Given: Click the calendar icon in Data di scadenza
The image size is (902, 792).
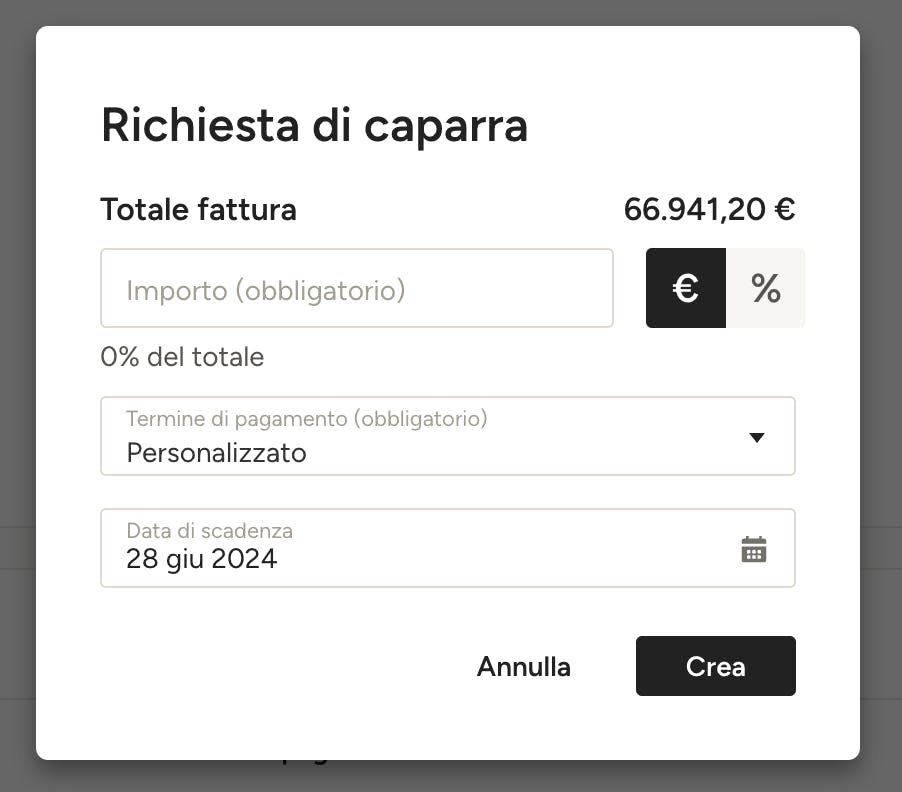Looking at the screenshot, I should click(x=754, y=549).
